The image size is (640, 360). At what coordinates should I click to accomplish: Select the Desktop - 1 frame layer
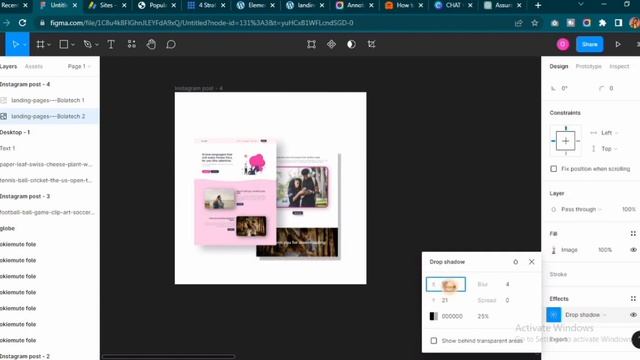click(49, 132)
